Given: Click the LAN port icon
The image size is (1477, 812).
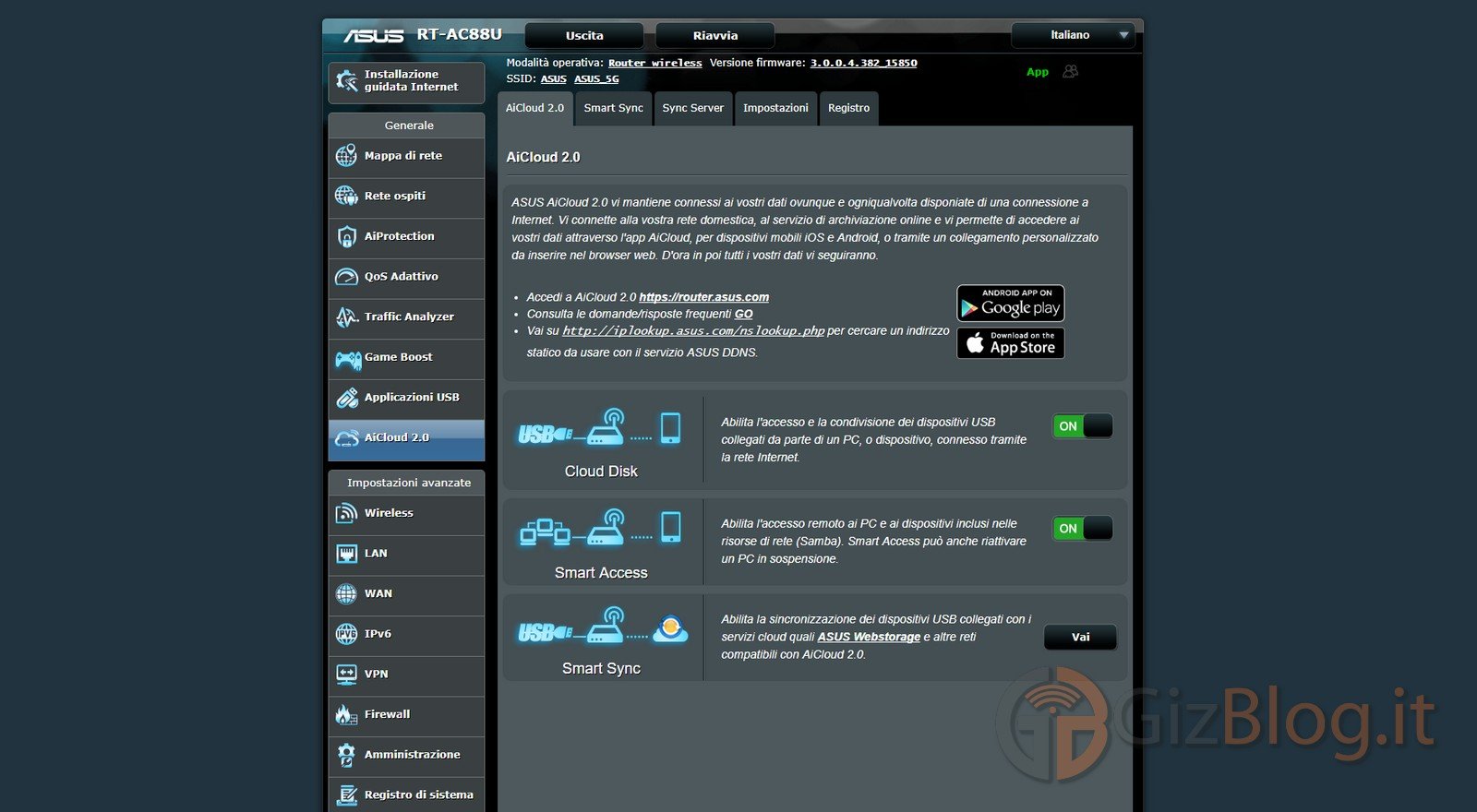Looking at the screenshot, I should pyautogui.click(x=346, y=554).
